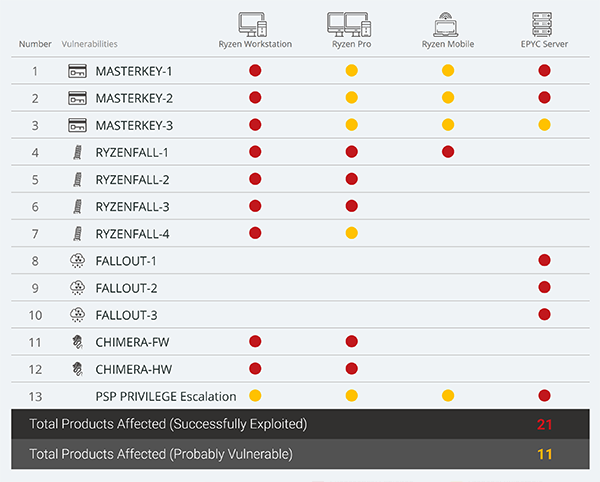Select the RYZENFALL-3 vulnerability name
The height and width of the screenshot is (482, 600).
(132, 207)
